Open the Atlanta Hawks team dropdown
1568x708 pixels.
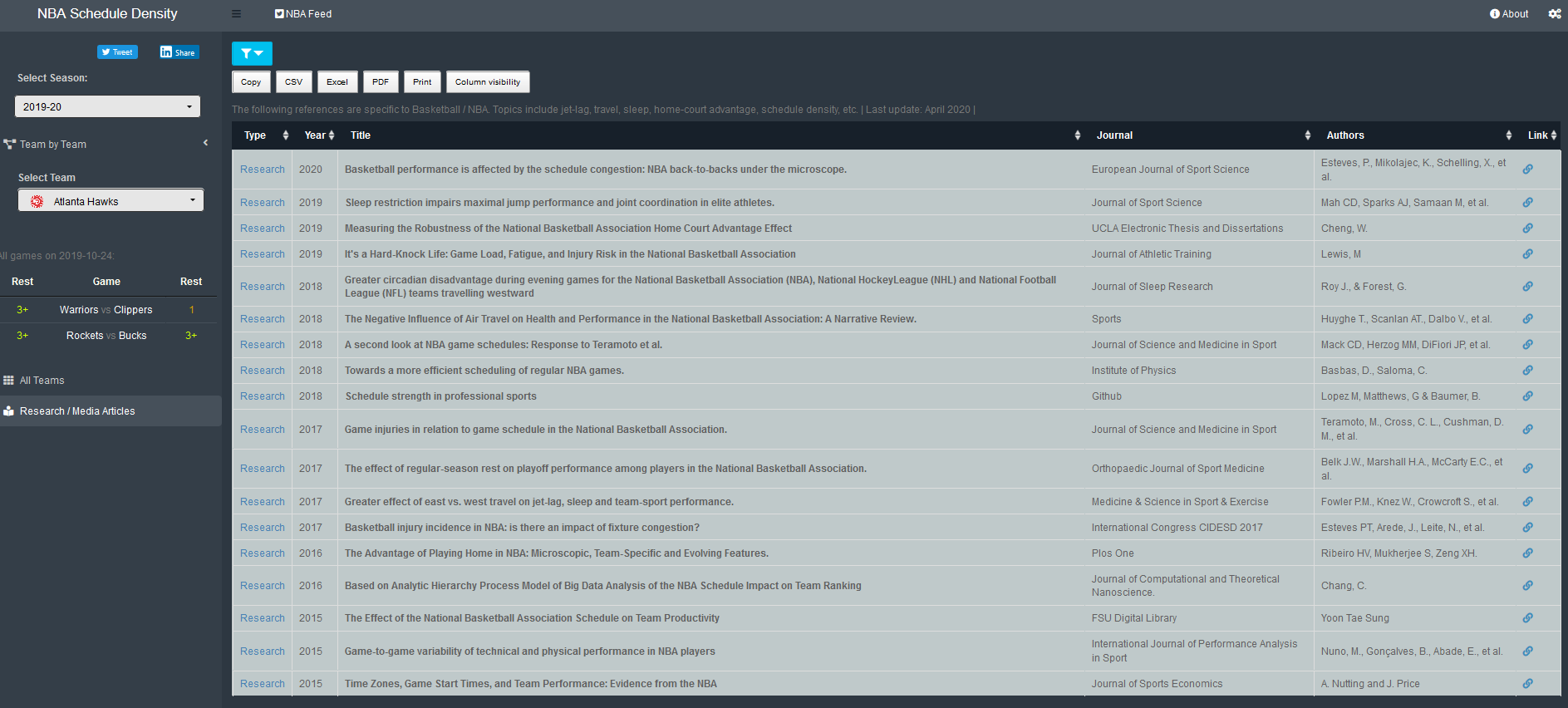click(x=111, y=200)
